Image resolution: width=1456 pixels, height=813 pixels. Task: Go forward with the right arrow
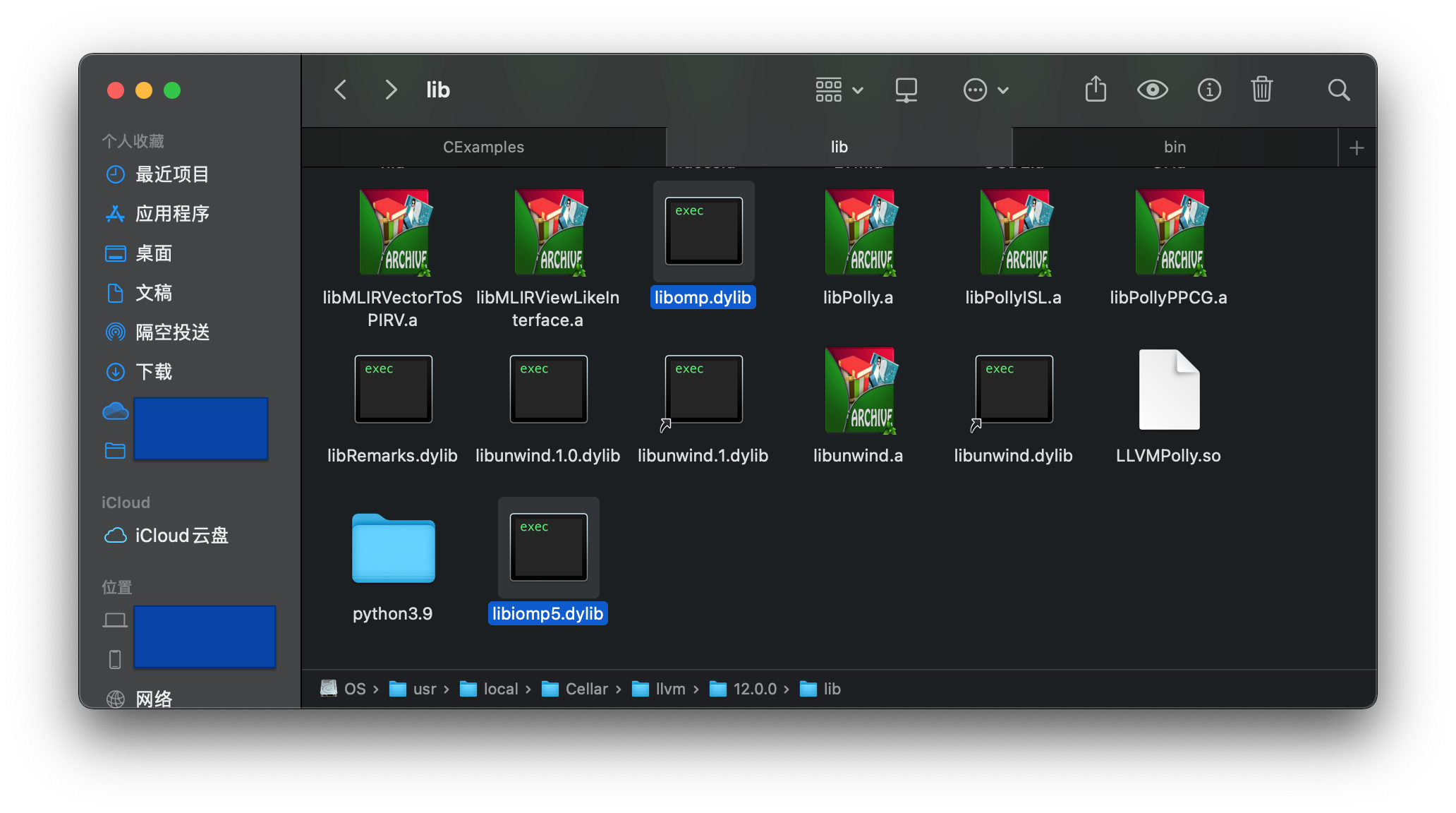pyautogui.click(x=391, y=90)
